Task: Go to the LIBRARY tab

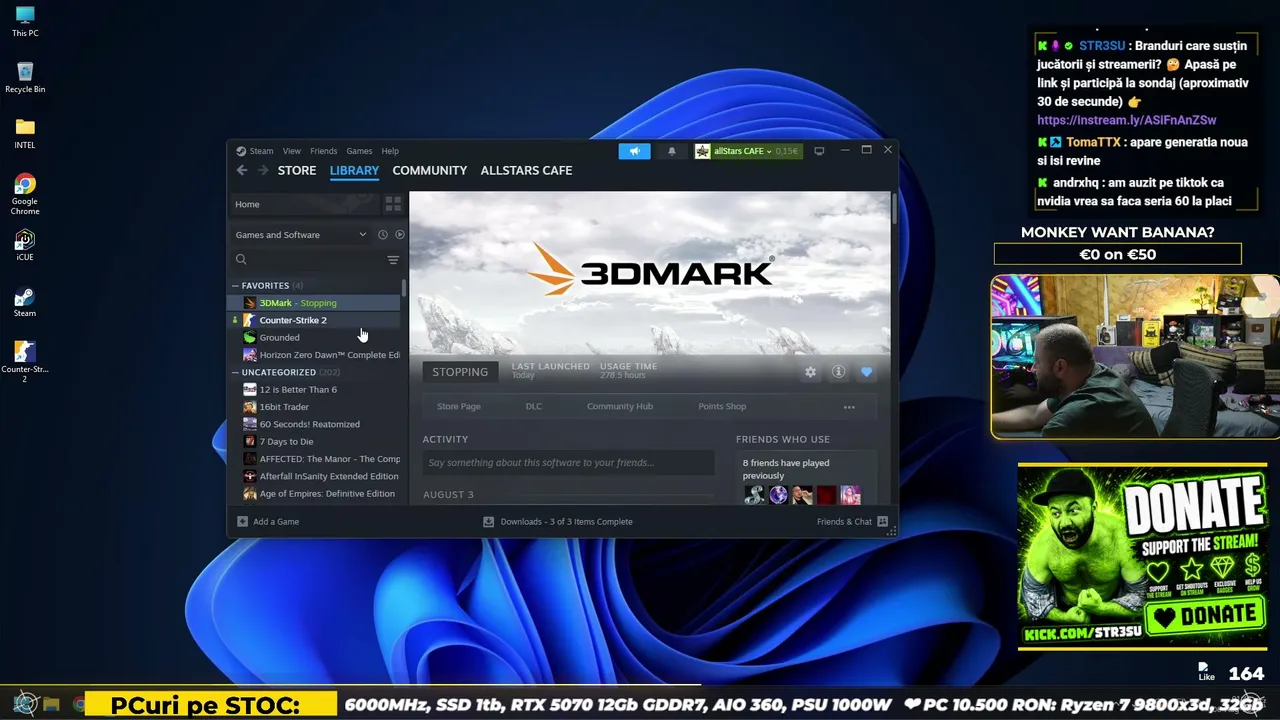Action: [354, 170]
